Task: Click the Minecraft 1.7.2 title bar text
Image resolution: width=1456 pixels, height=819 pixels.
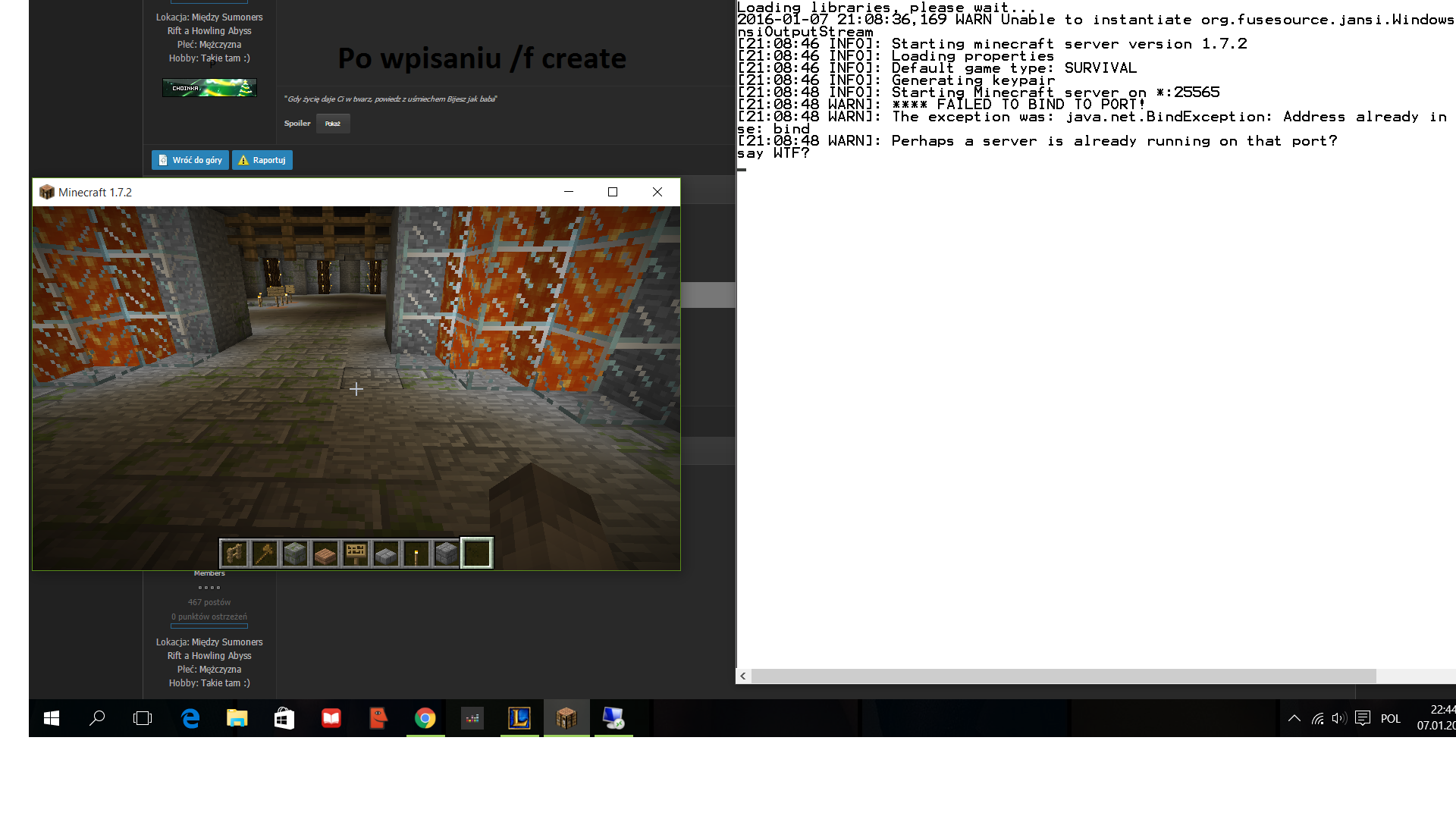Action: pyautogui.click(x=95, y=193)
